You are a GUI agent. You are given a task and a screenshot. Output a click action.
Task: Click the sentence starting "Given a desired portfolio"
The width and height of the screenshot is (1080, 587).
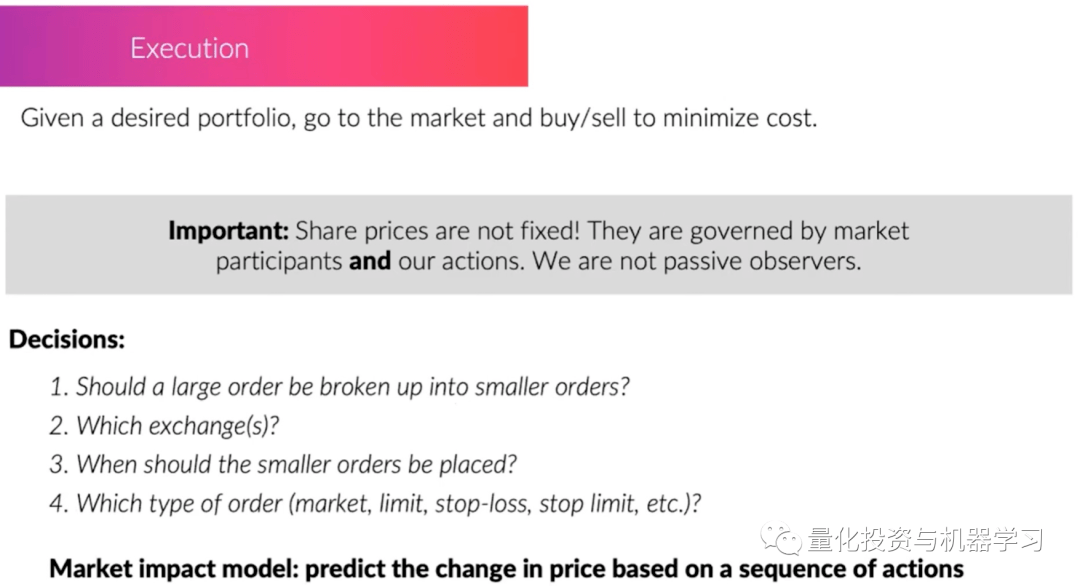coord(418,118)
